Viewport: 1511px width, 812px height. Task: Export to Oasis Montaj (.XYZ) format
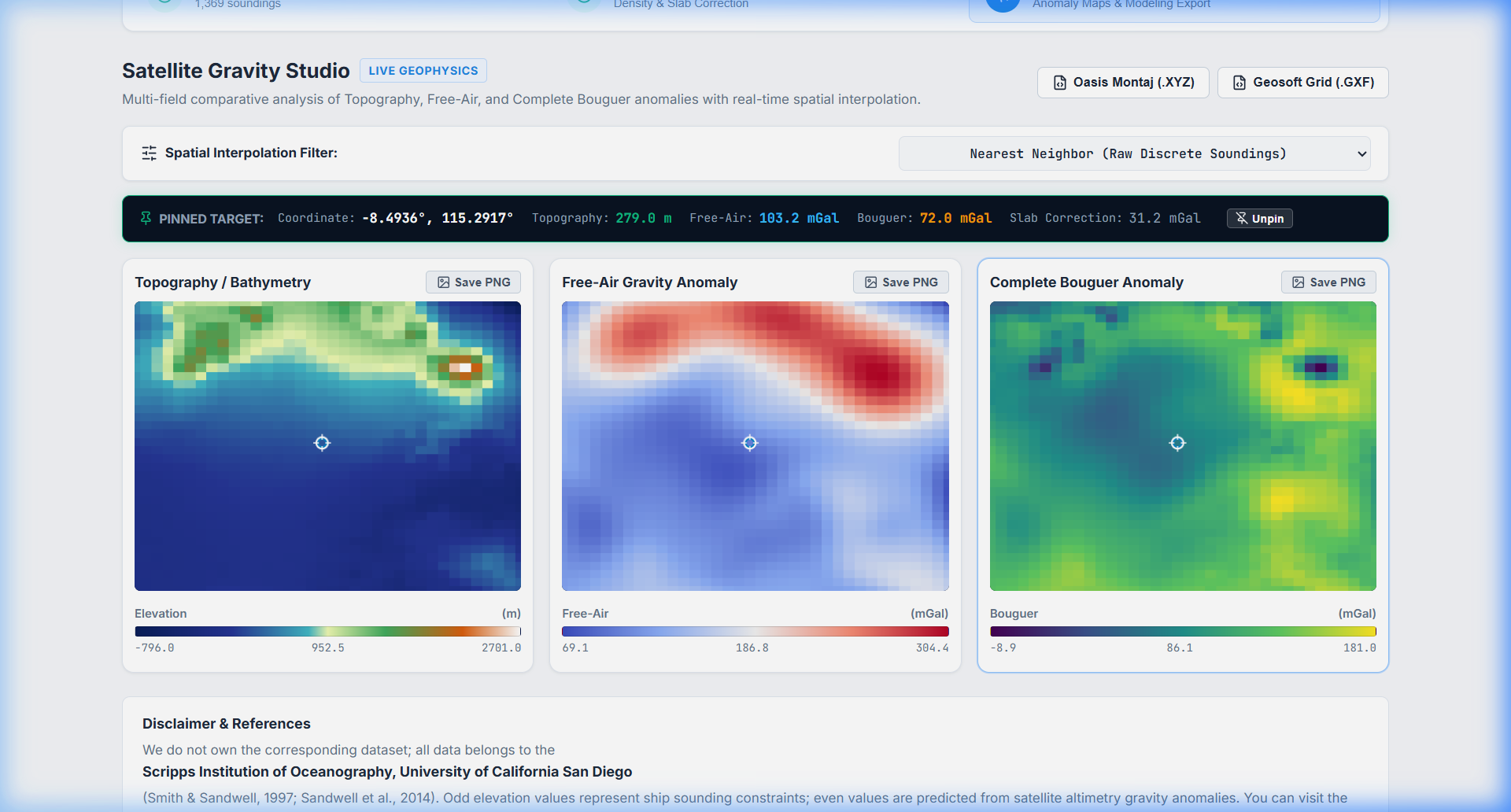1123,83
